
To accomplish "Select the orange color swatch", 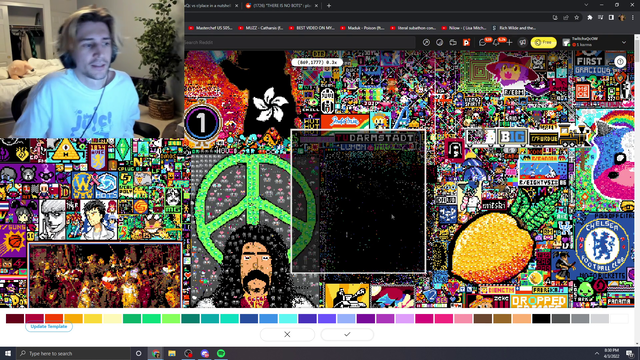I will point(73,318).
